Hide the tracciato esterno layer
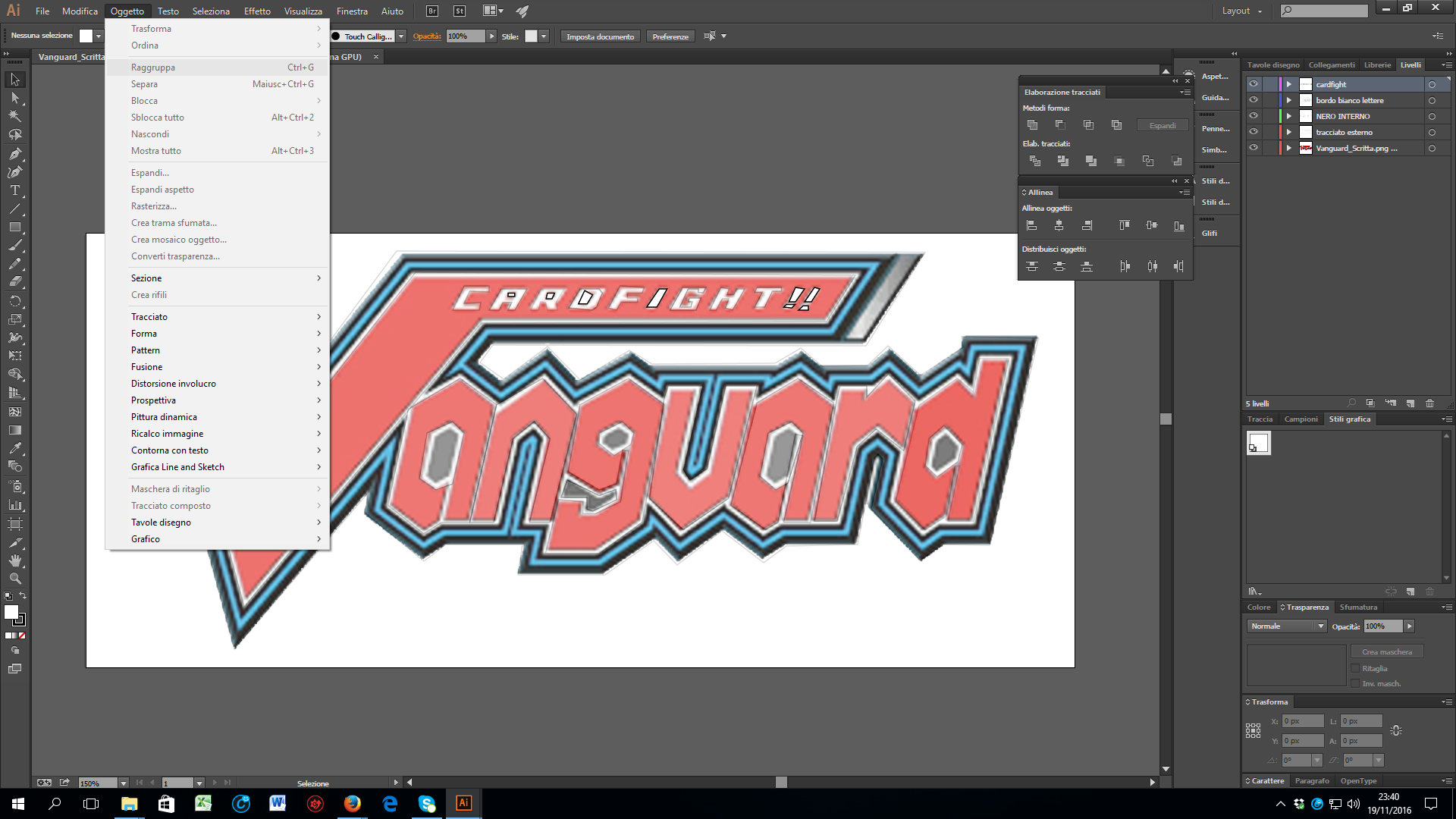This screenshot has height=819, width=1456. [1254, 132]
